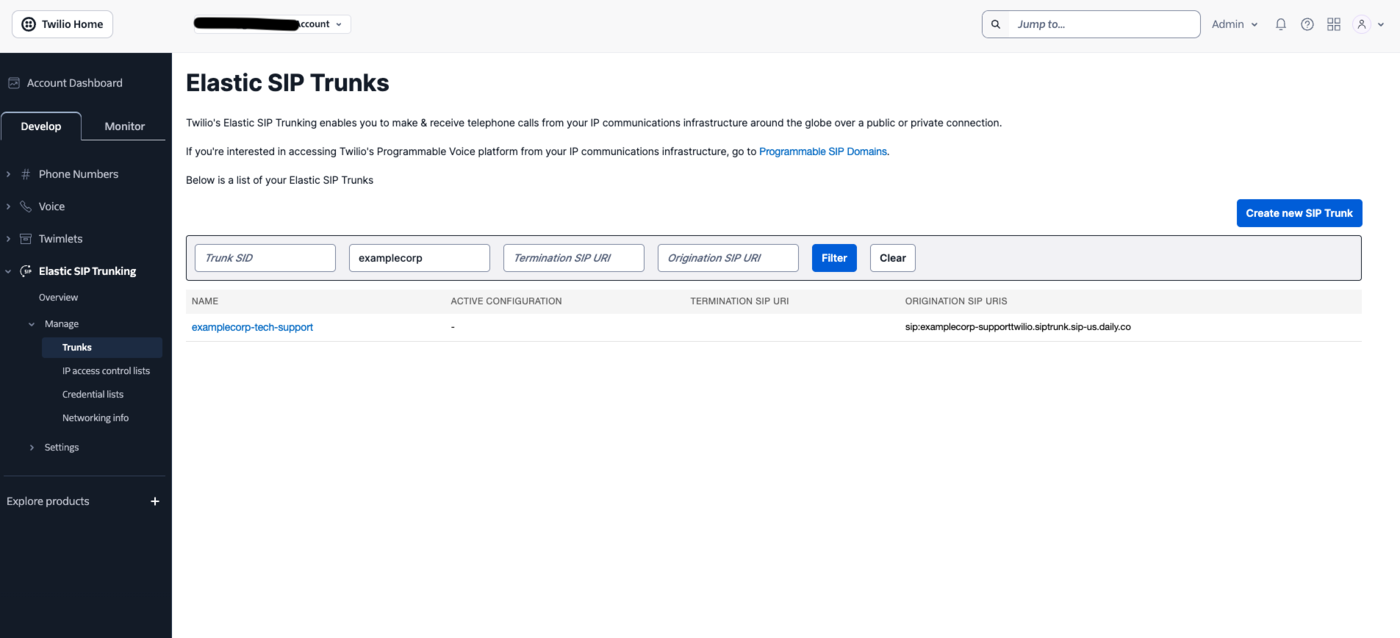Switch to the Develop tab

click(x=41, y=126)
